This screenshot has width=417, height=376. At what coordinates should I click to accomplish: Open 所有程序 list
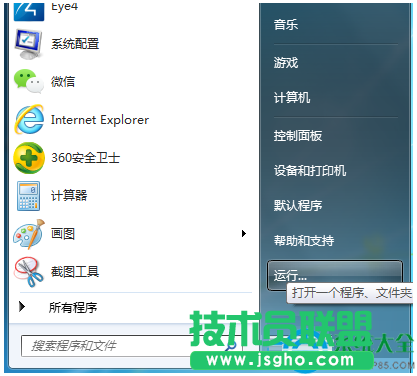73,307
